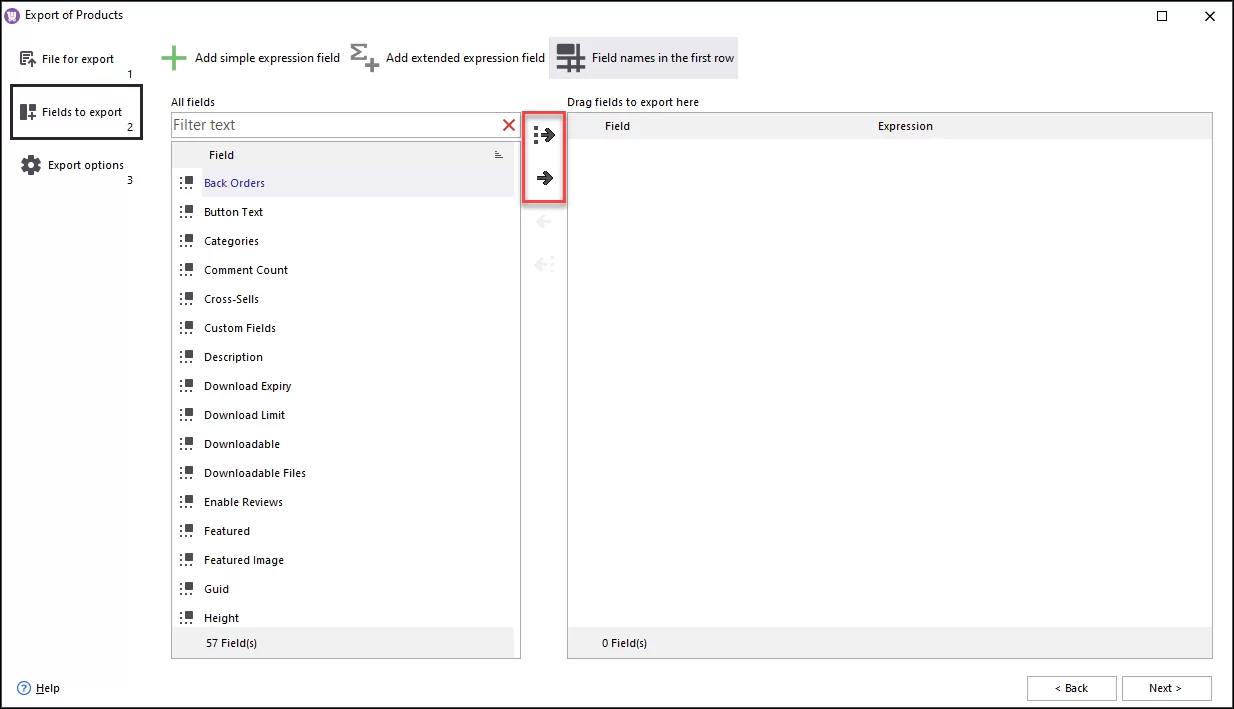Image resolution: width=1234 pixels, height=709 pixels.
Task: Click the Add extended expression field sigma icon
Action: tap(364, 57)
